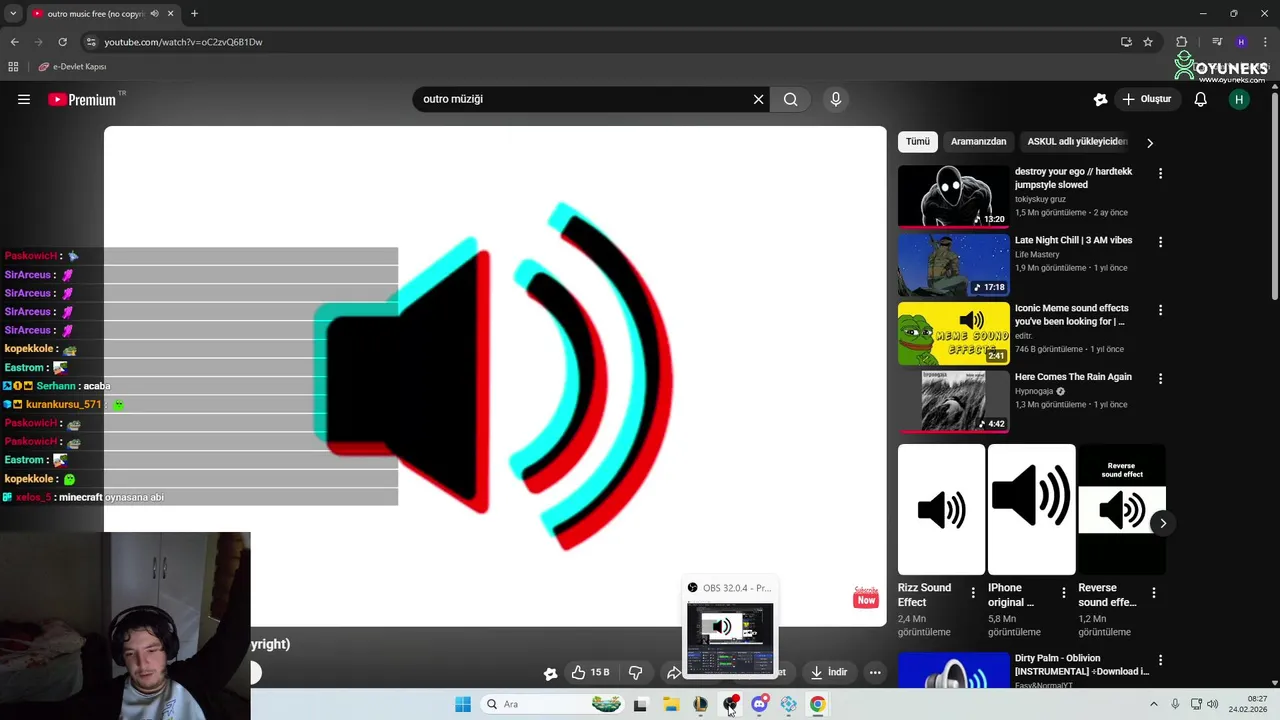
Task: Click the Windows taskbar Ara search box
Action: click(x=552, y=704)
